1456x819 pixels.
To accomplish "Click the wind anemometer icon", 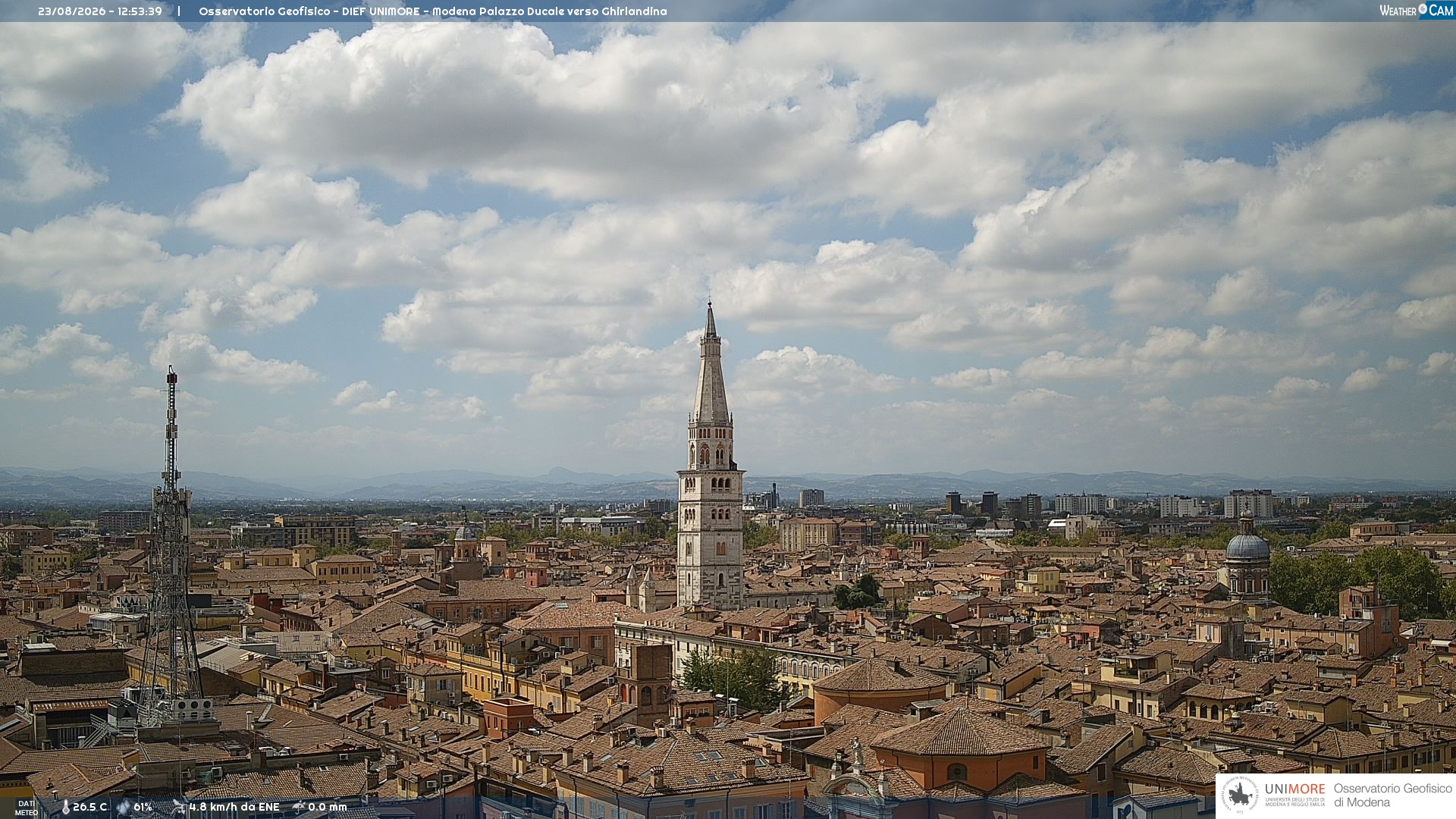I will (179, 807).
